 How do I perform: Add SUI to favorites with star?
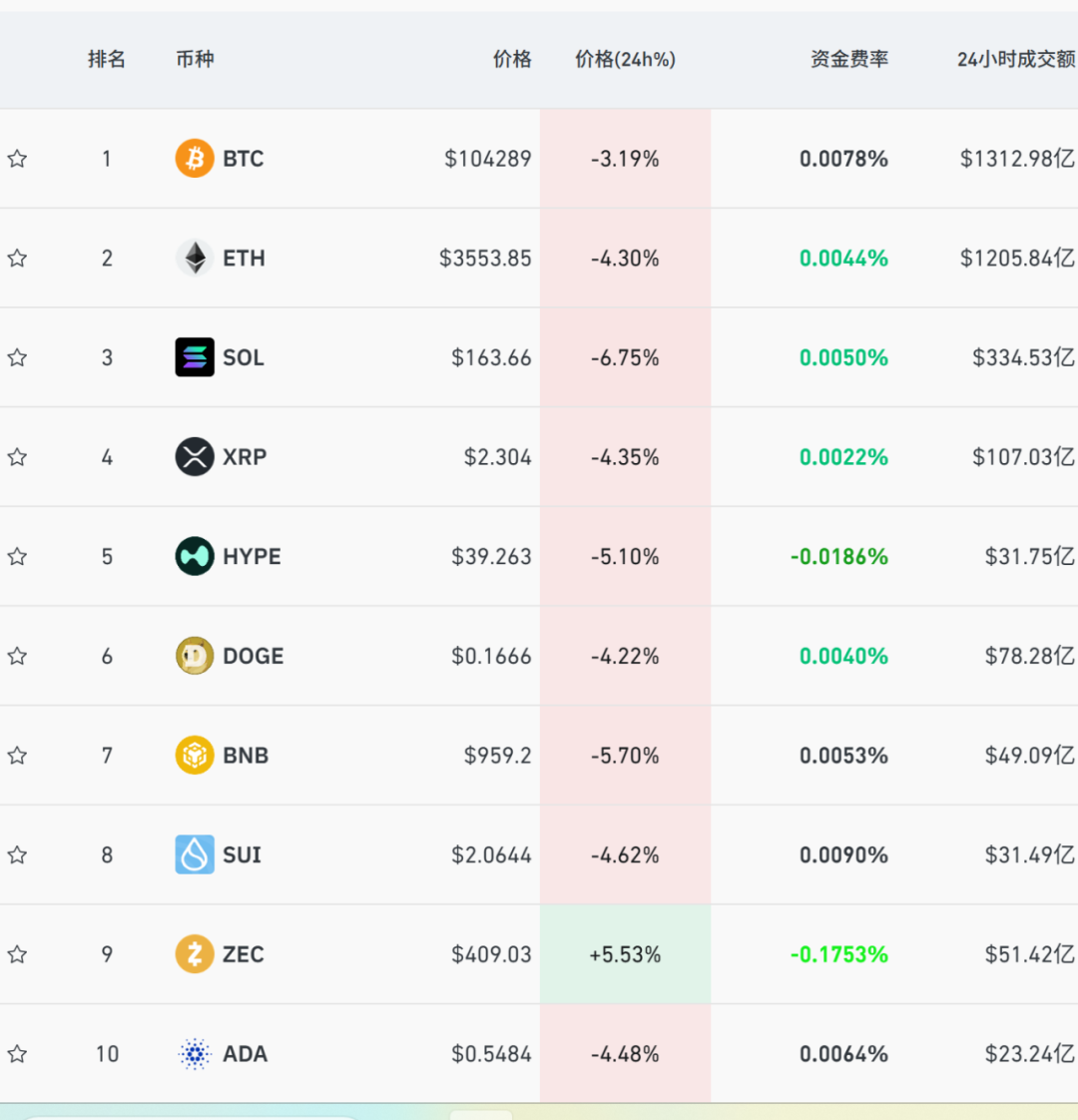17,855
